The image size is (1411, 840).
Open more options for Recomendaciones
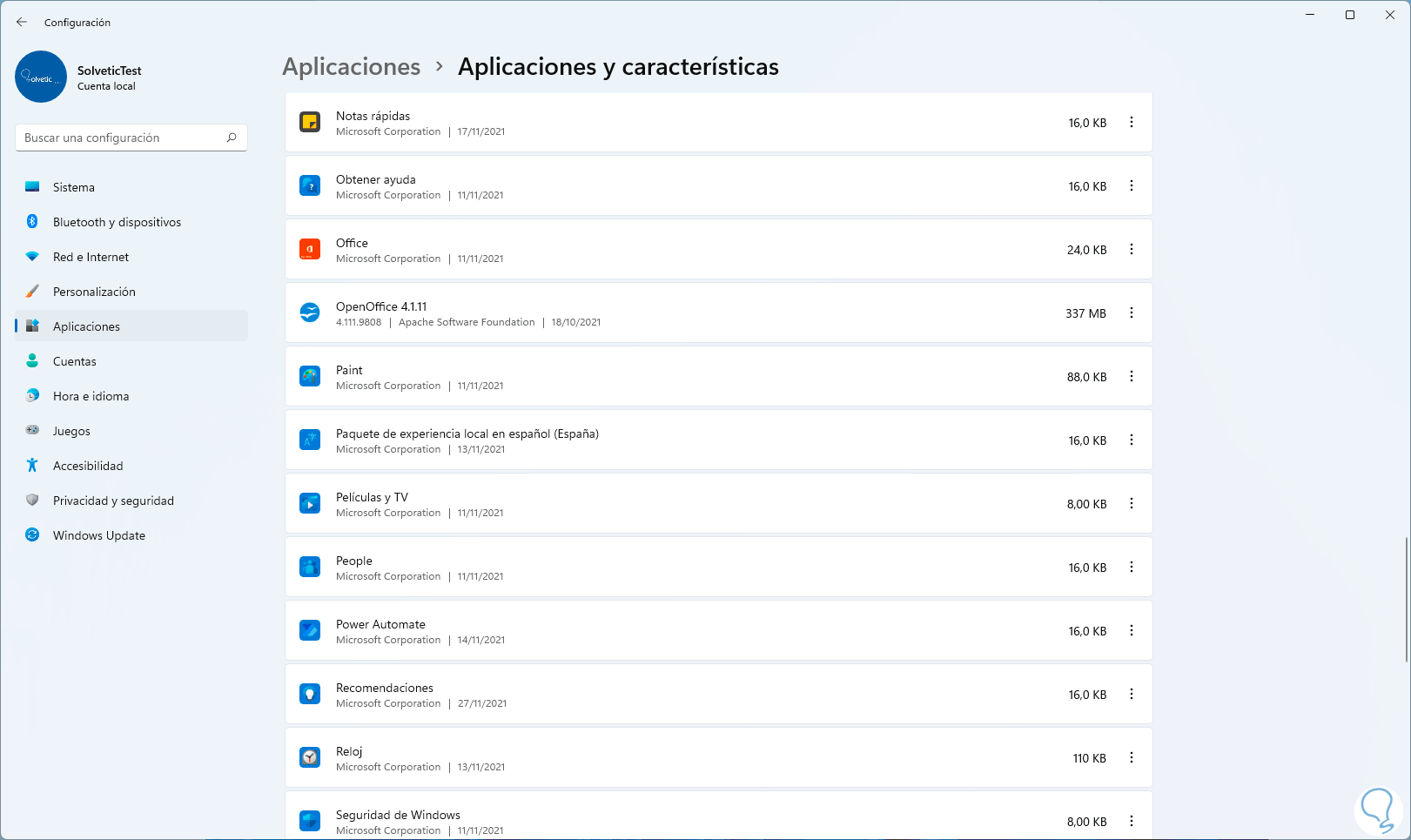click(1132, 694)
